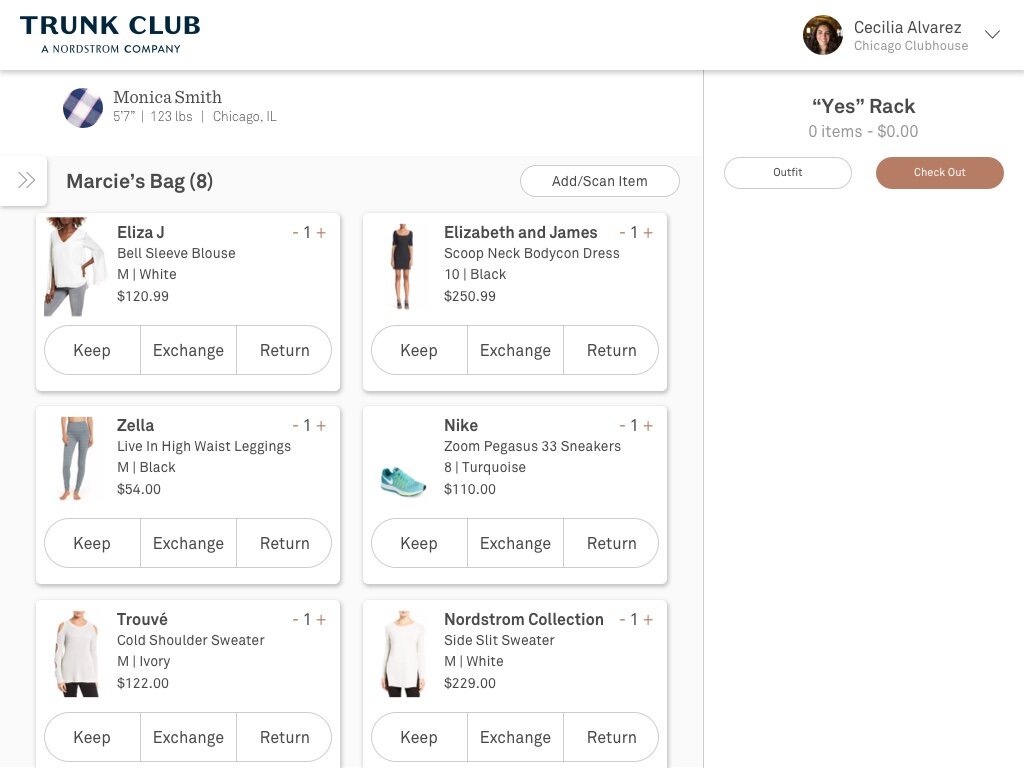
Task: Click the "8 | Turquoise" size and color
Action: click(485, 468)
